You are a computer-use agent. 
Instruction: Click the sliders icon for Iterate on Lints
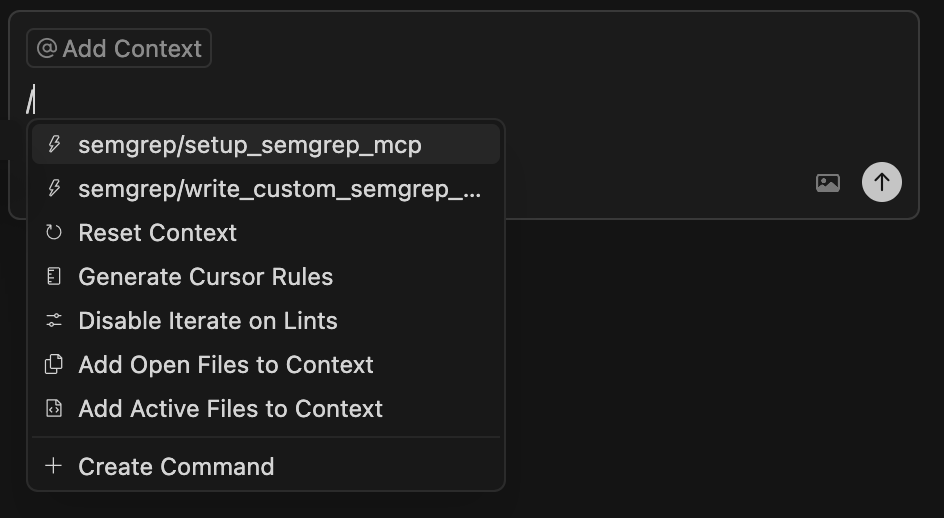tap(54, 321)
